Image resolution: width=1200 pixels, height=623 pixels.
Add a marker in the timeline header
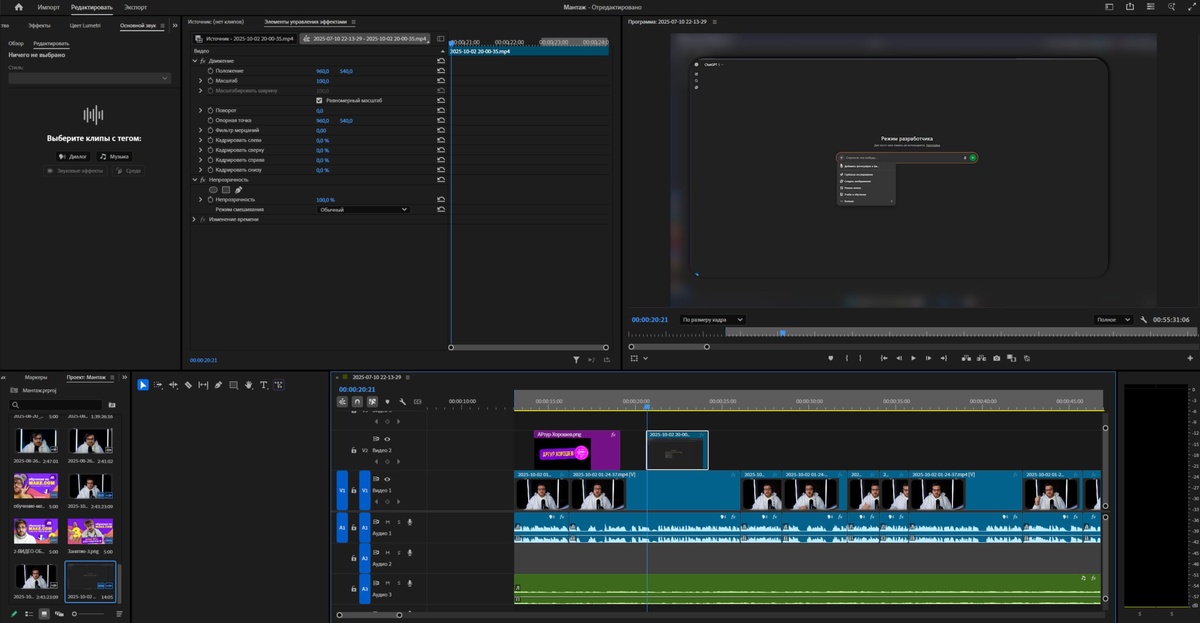tap(387, 401)
